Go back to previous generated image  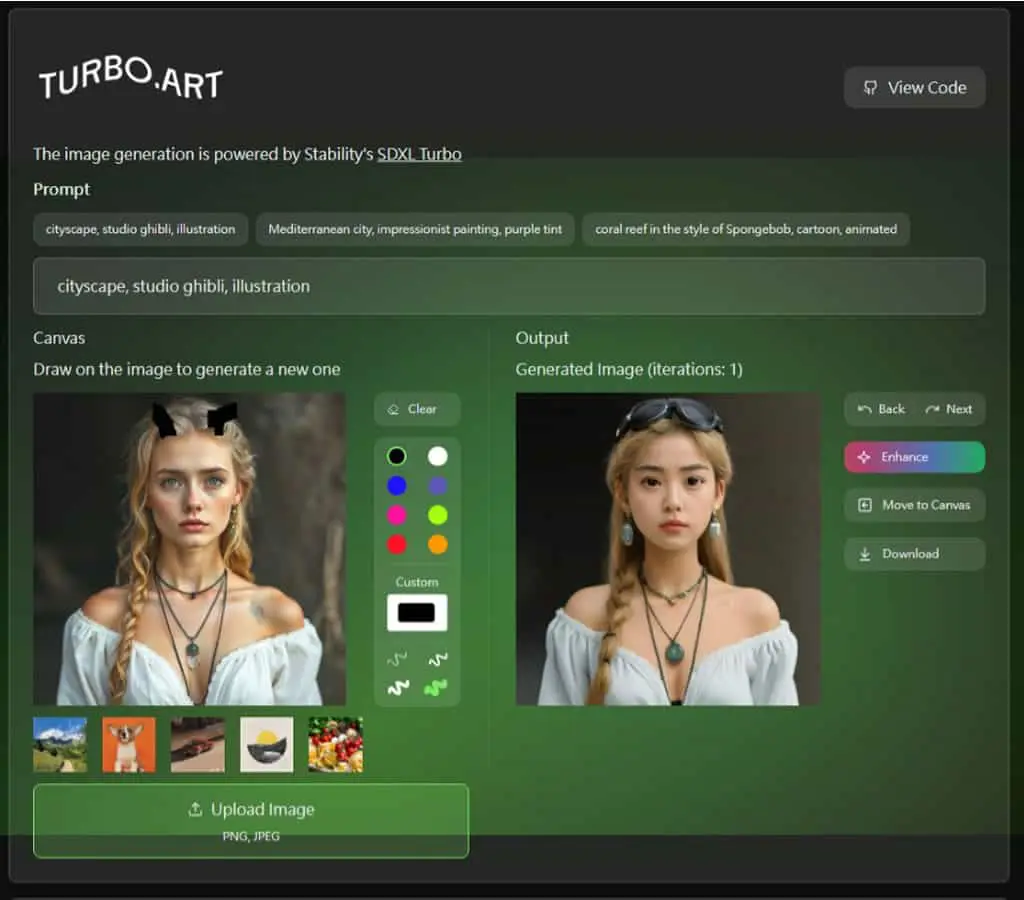[881, 410]
